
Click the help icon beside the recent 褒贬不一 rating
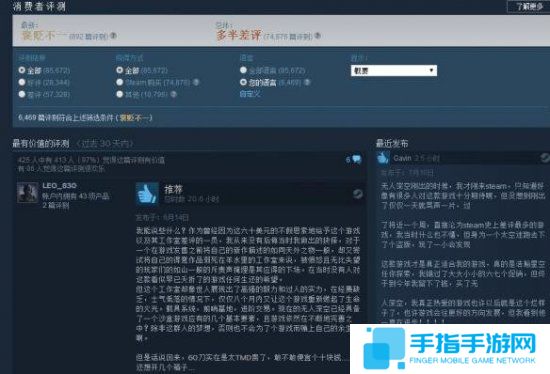point(113,36)
